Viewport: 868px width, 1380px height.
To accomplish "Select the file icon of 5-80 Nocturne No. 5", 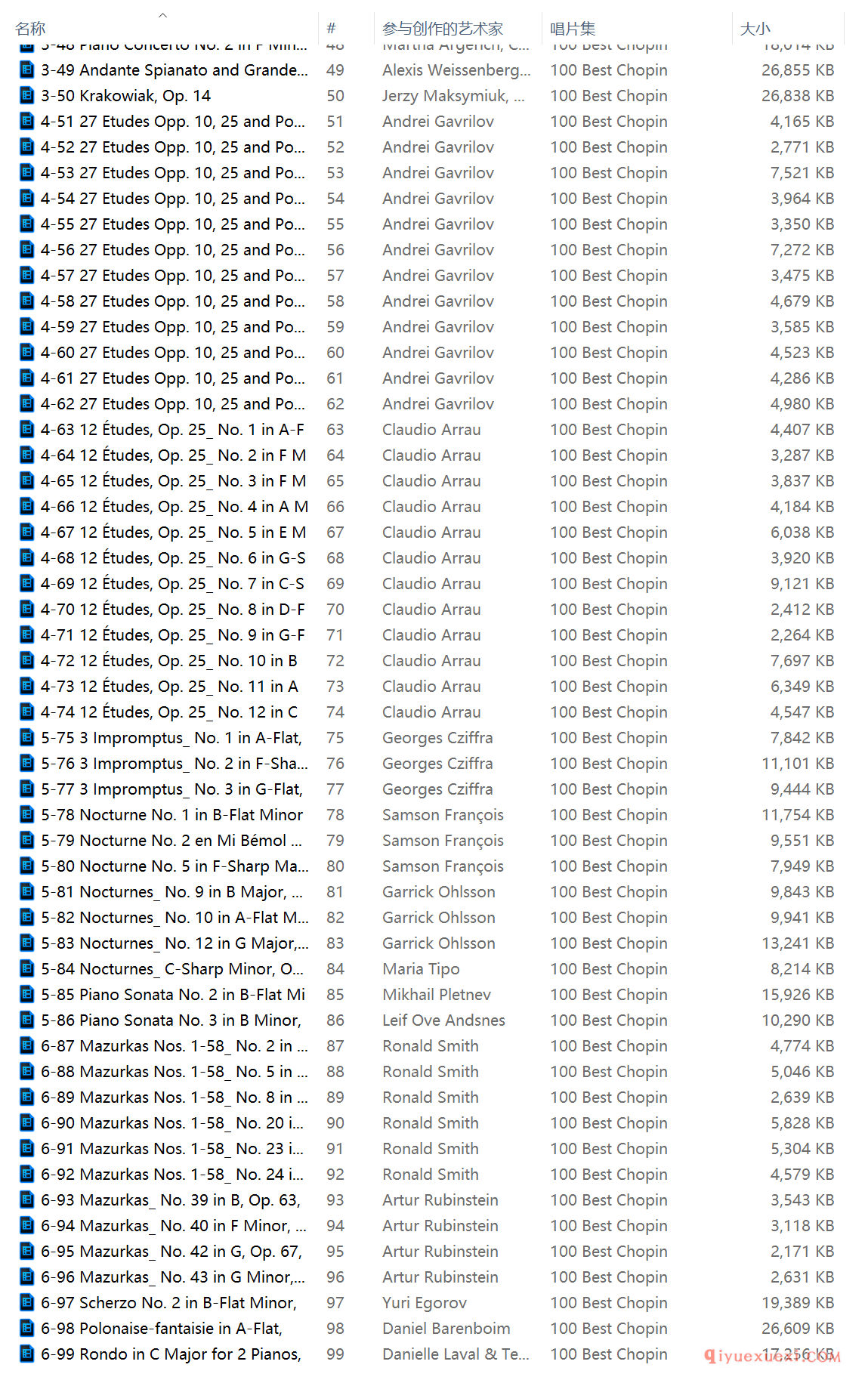I will (27, 866).
